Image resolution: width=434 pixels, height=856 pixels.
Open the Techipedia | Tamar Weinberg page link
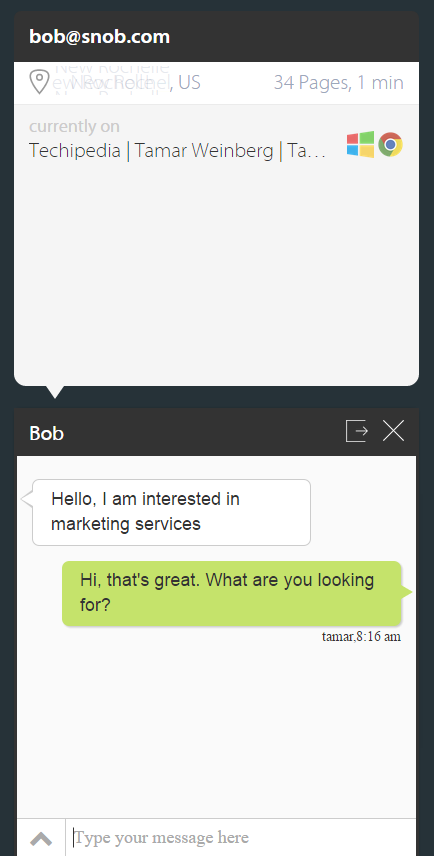coord(177,151)
